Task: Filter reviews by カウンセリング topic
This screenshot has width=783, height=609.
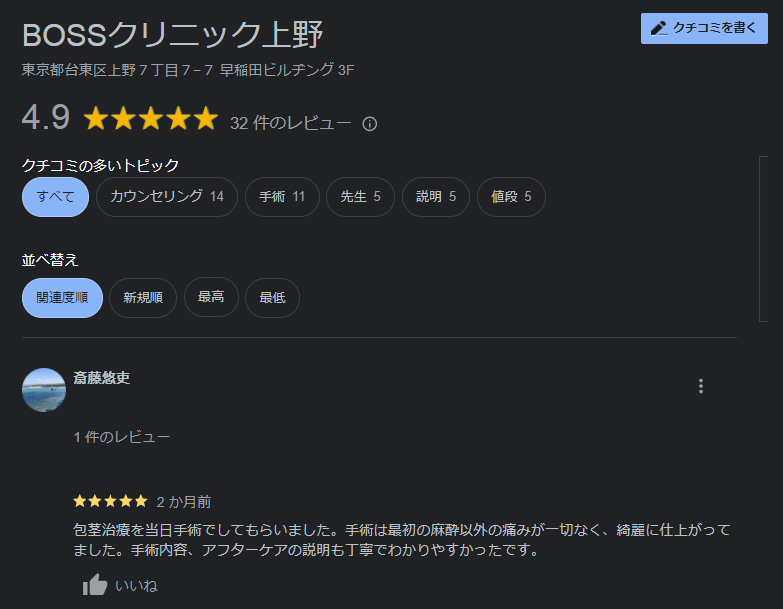Action: coord(167,197)
